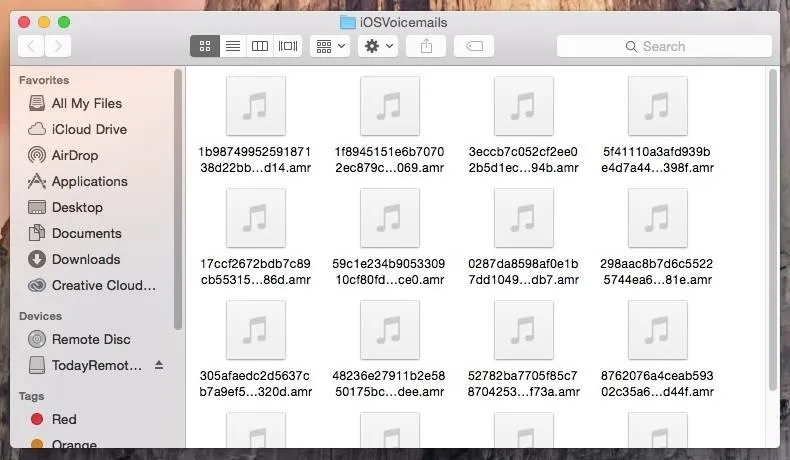Click in the Search field
This screenshot has width=790, height=460.
point(664,46)
